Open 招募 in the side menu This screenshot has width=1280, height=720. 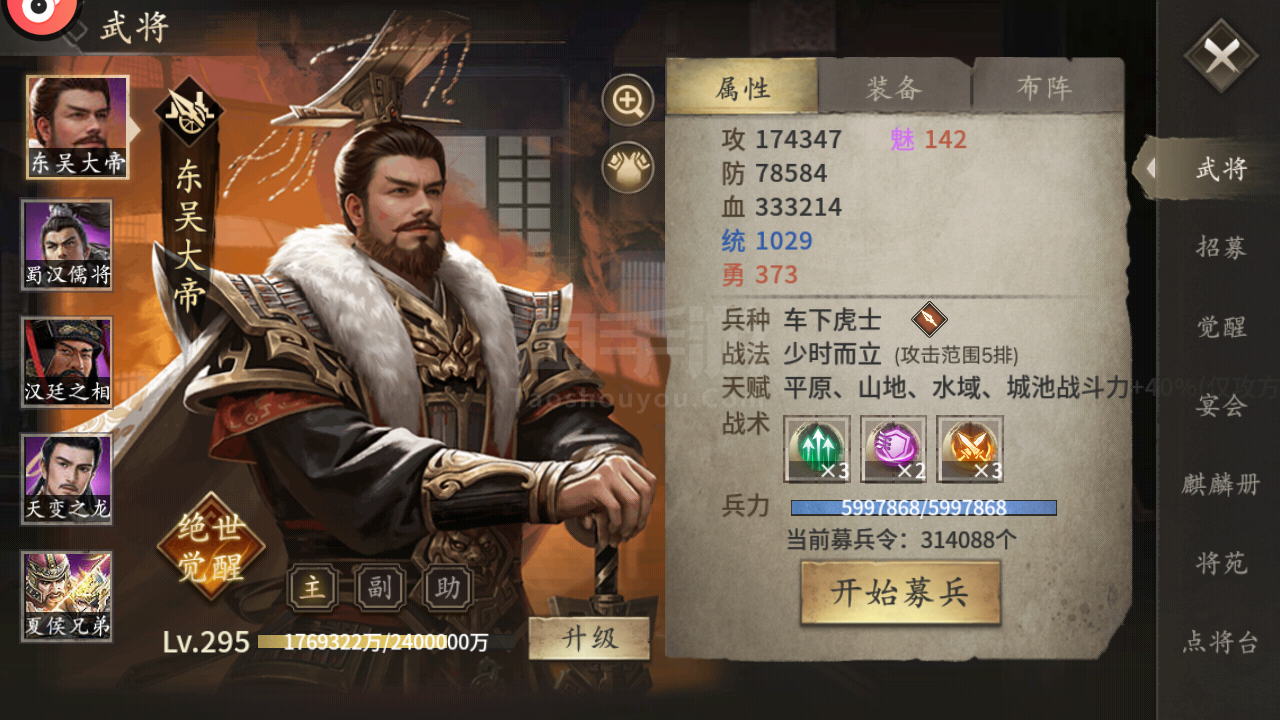click(1221, 247)
